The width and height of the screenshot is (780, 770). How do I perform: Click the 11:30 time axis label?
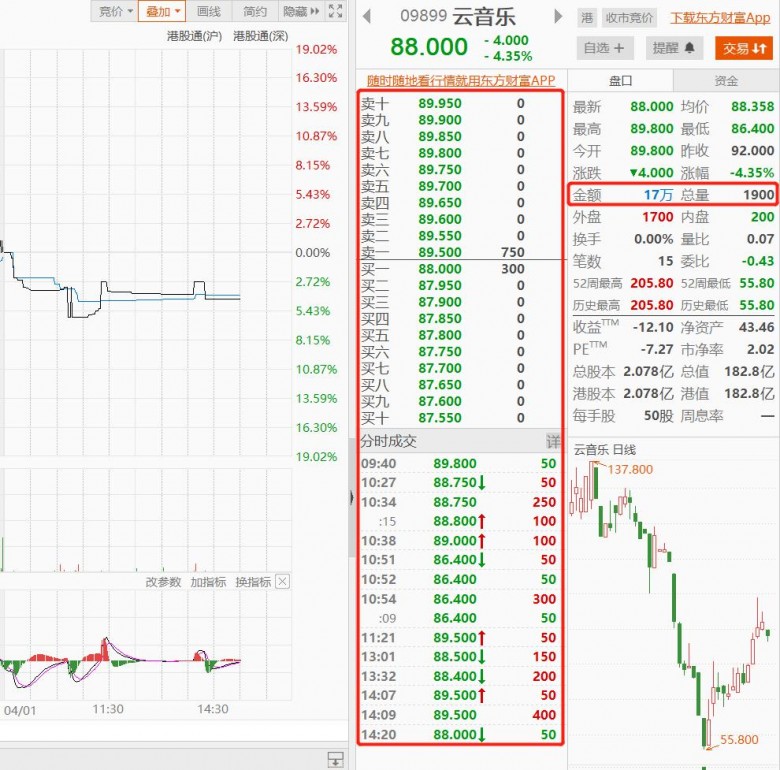(108, 709)
